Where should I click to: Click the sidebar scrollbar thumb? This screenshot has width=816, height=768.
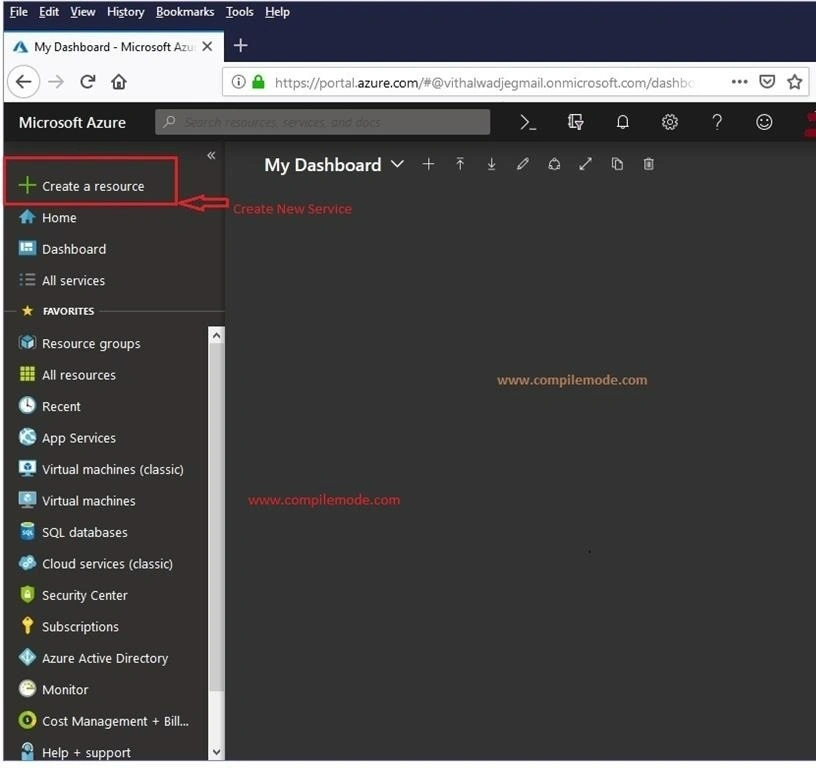pos(216,517)
